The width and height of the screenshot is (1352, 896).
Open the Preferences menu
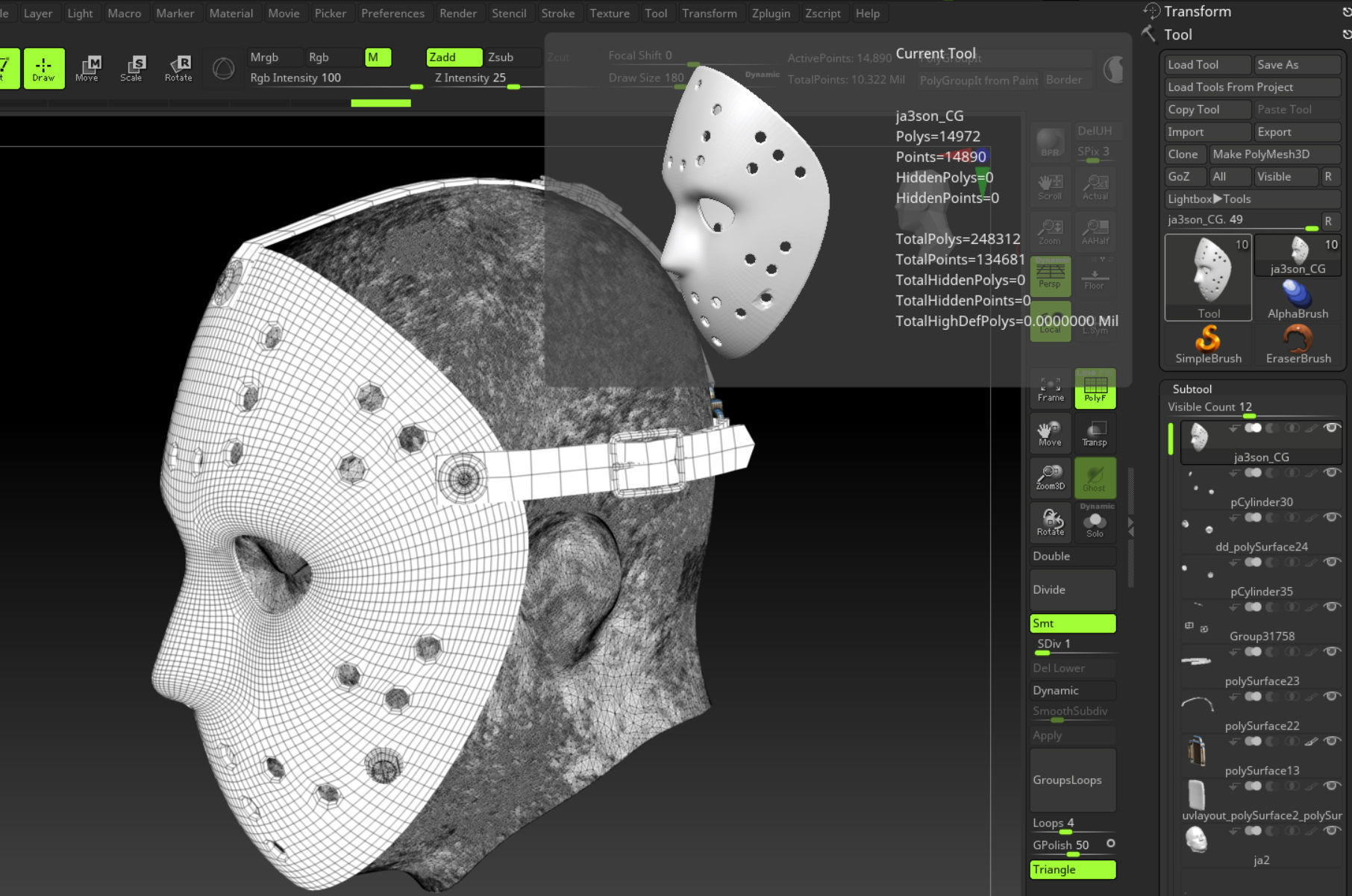(392, 13)
